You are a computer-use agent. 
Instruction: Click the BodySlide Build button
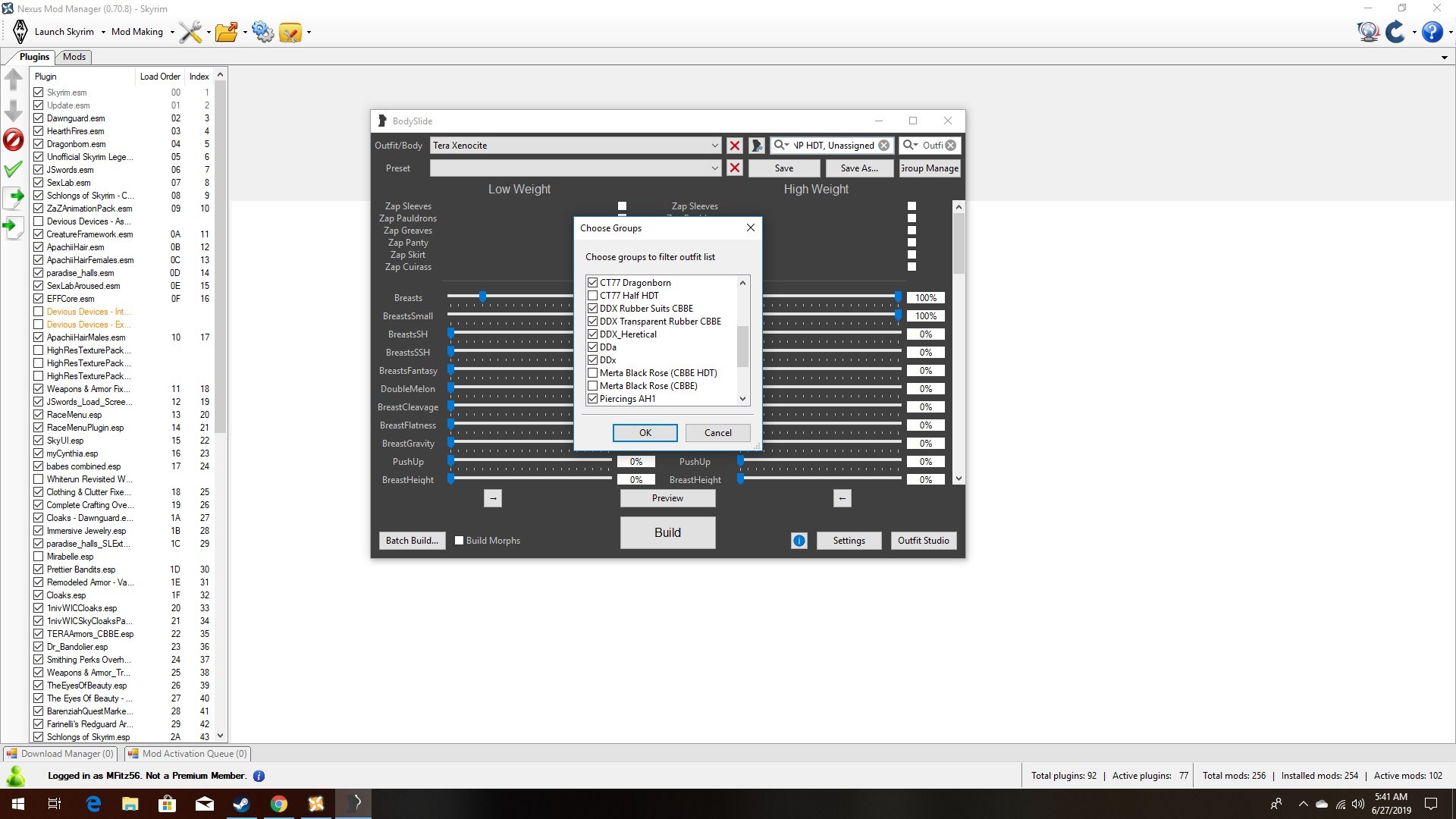tap(667, 532)
